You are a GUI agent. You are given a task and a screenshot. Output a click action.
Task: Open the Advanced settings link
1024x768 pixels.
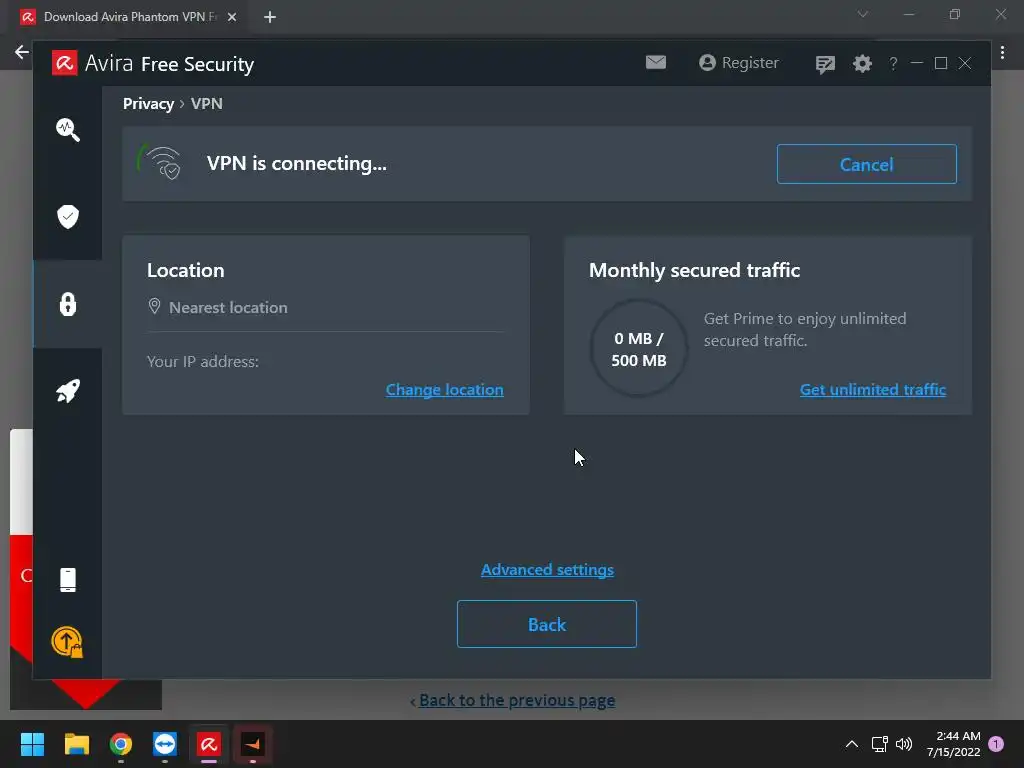[x=547, y=569]
